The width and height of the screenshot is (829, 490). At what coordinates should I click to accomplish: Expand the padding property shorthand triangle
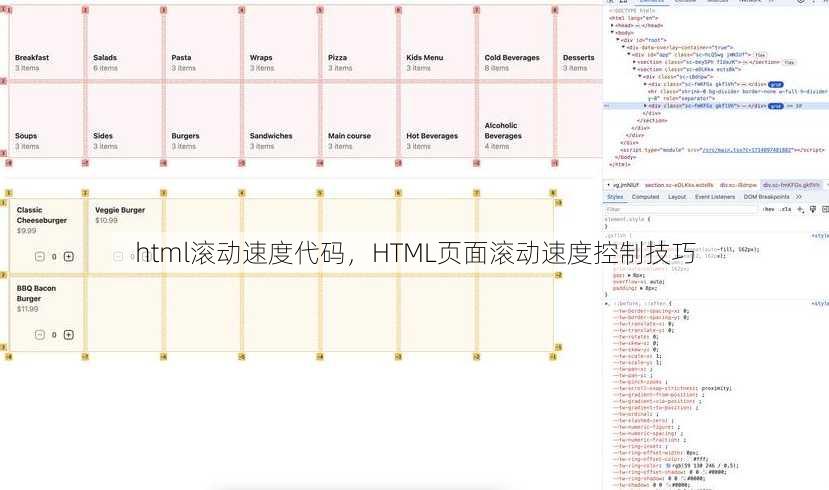640,289
